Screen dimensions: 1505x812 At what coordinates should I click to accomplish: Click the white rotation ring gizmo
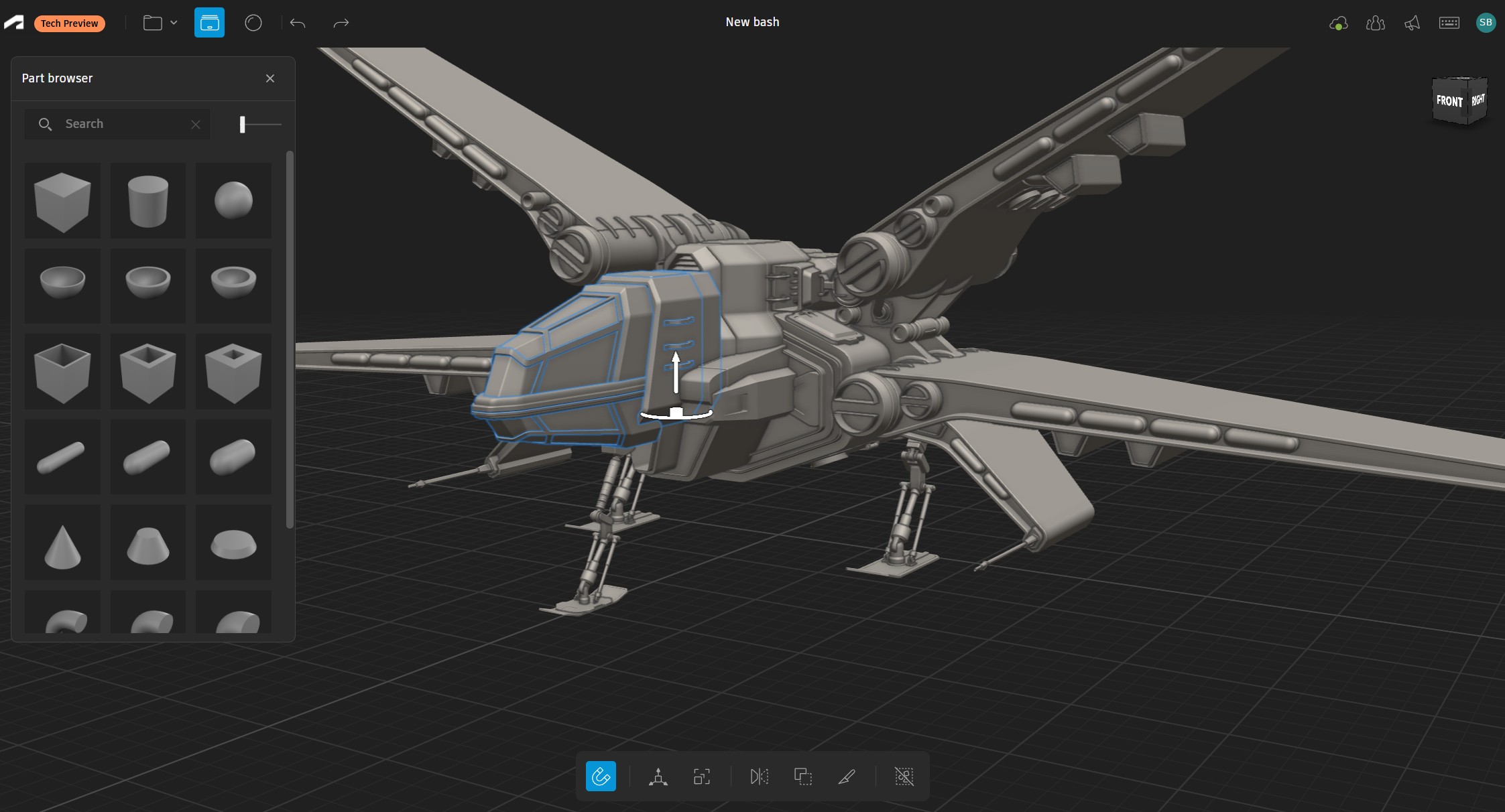coord(676,415)
